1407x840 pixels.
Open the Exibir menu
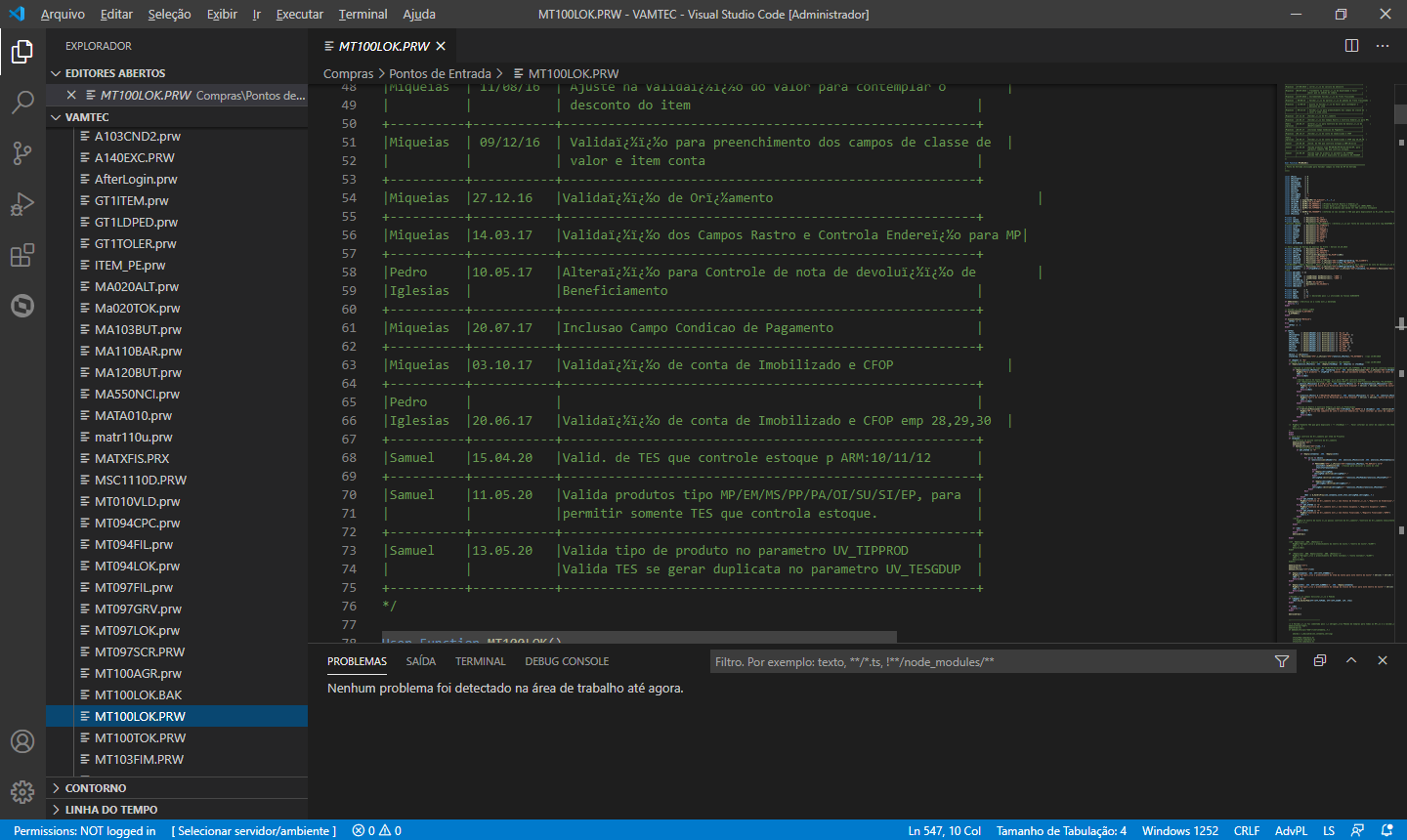[222, 14]
